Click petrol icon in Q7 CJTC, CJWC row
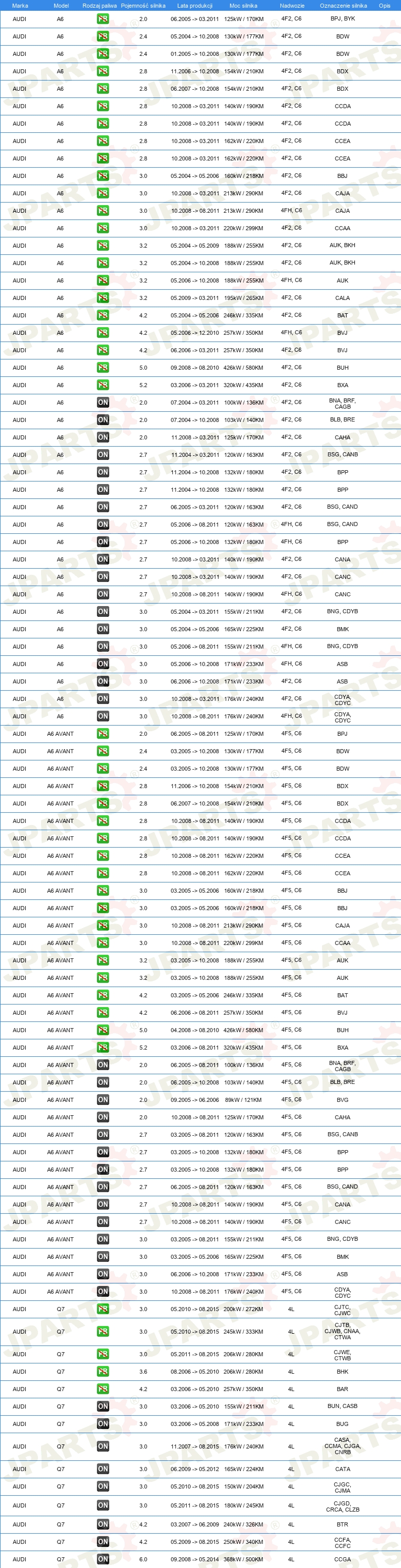The width and height of the screenshot is (401, 1568). [x=103, y=1309]
